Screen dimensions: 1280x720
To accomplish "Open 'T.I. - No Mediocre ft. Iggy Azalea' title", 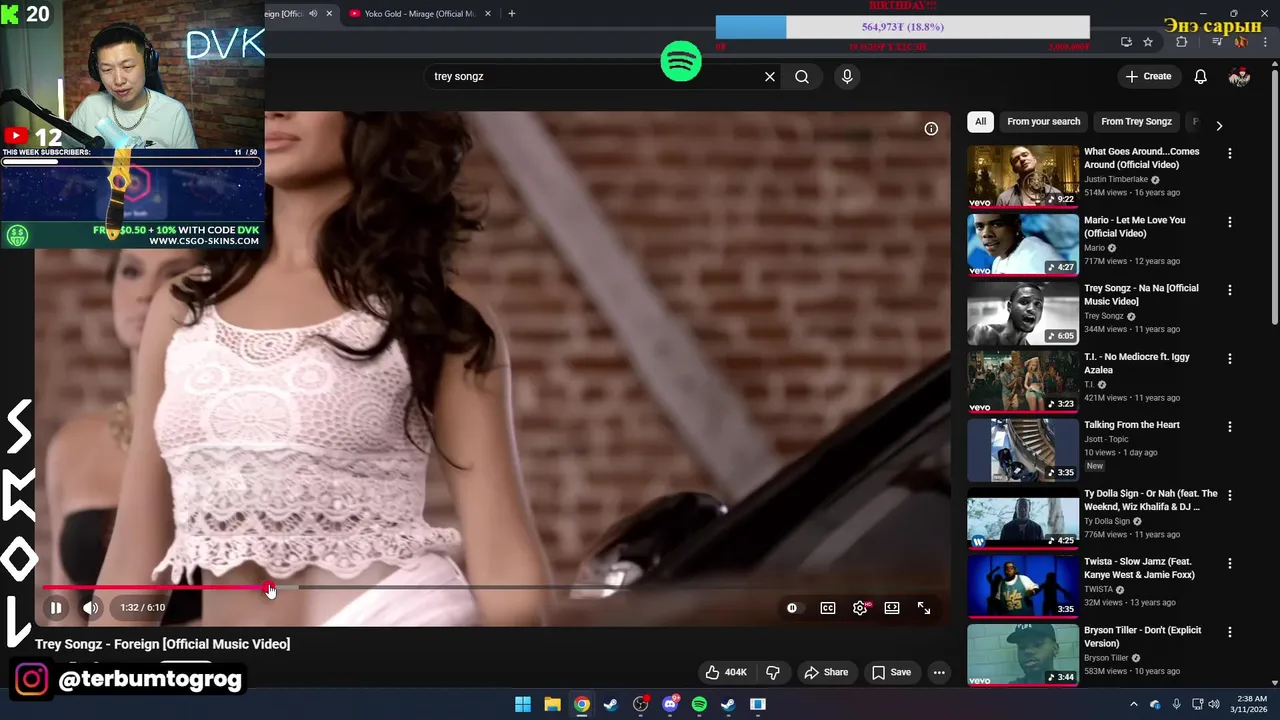I will (1136, 363).
